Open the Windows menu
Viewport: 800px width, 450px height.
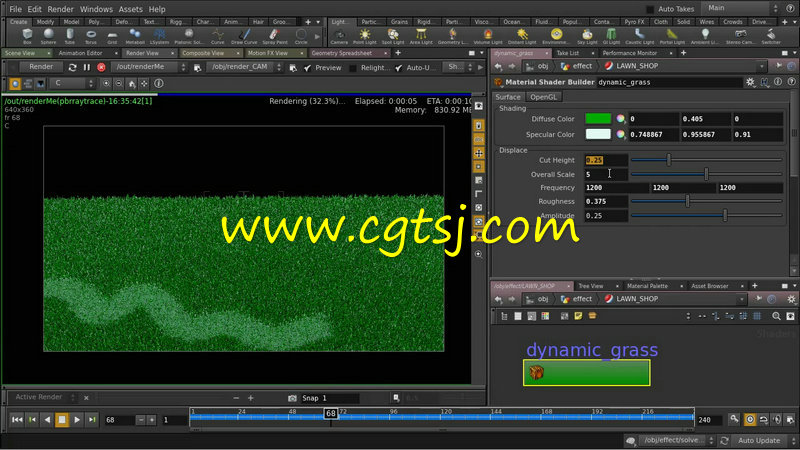[x=96, y=9]
